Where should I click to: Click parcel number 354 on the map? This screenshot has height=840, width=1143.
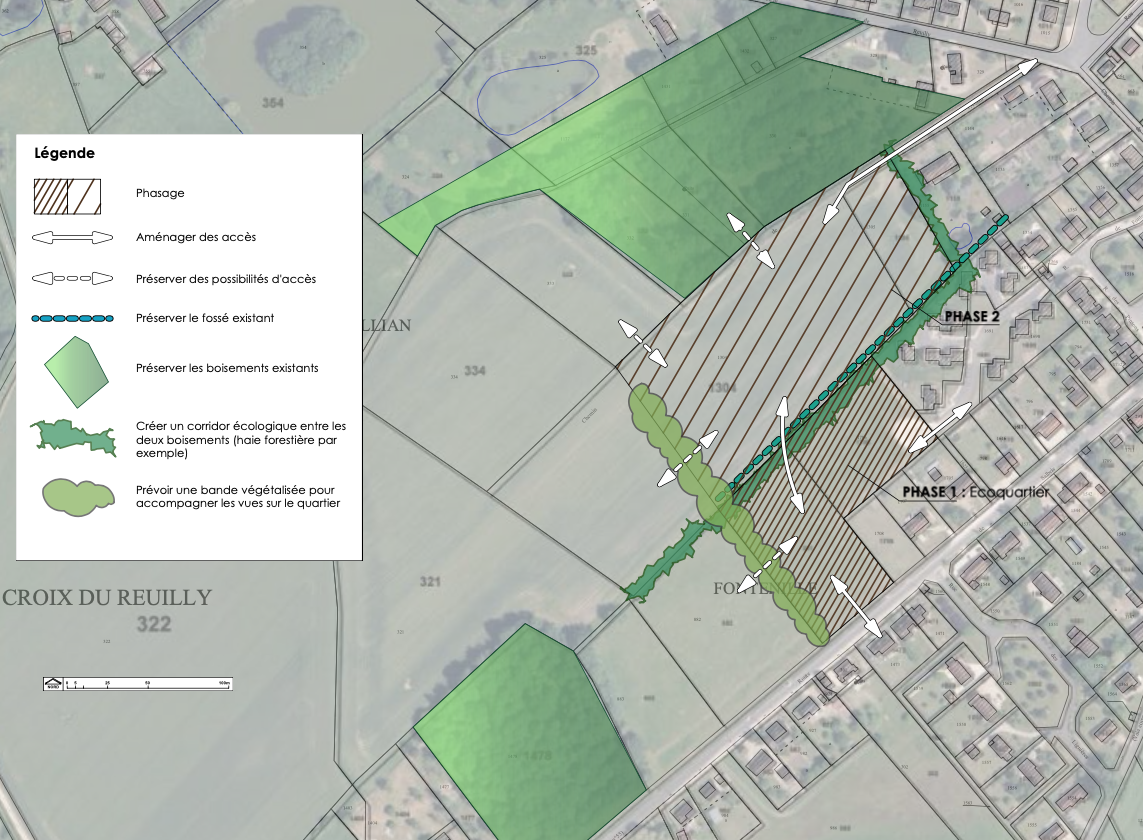pos(272,103)
